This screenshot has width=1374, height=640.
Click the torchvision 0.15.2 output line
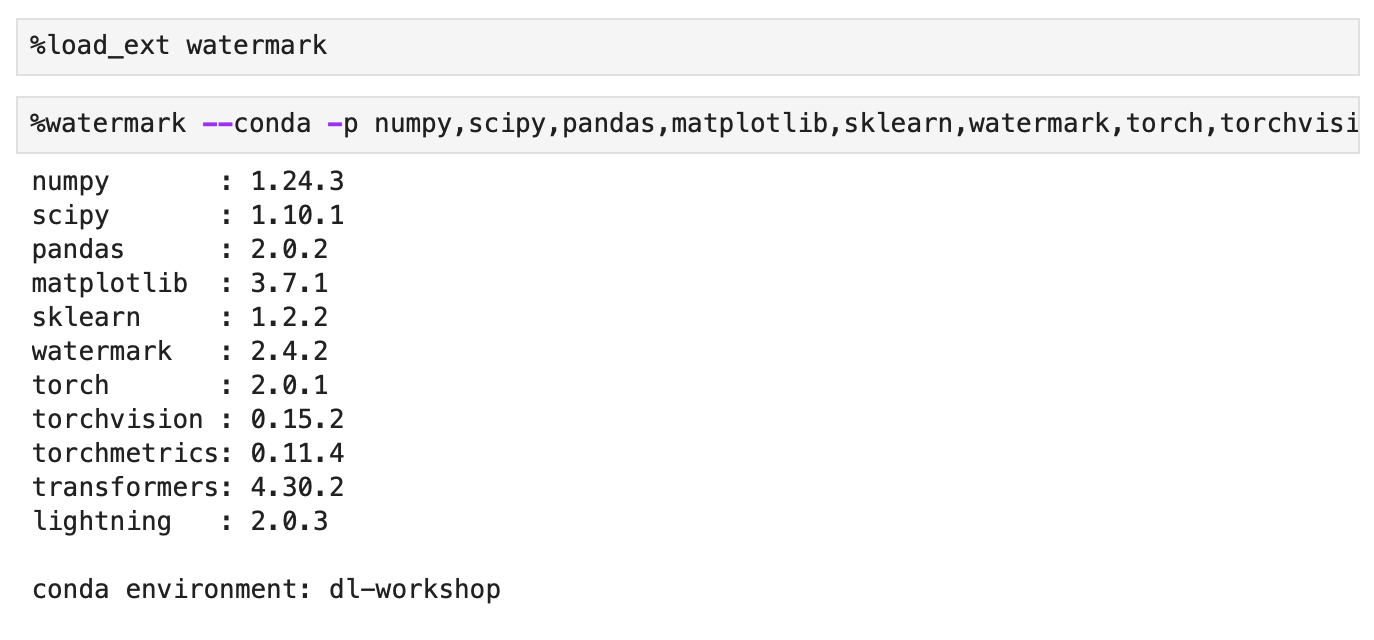(x=187, y=420)
